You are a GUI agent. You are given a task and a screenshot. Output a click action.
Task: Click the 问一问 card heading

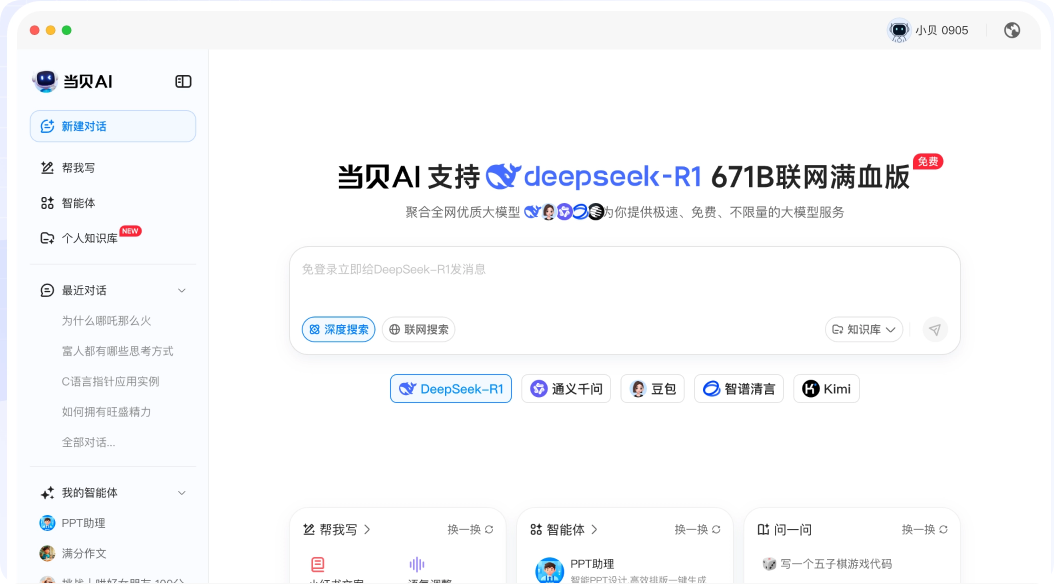coord(784,530)
